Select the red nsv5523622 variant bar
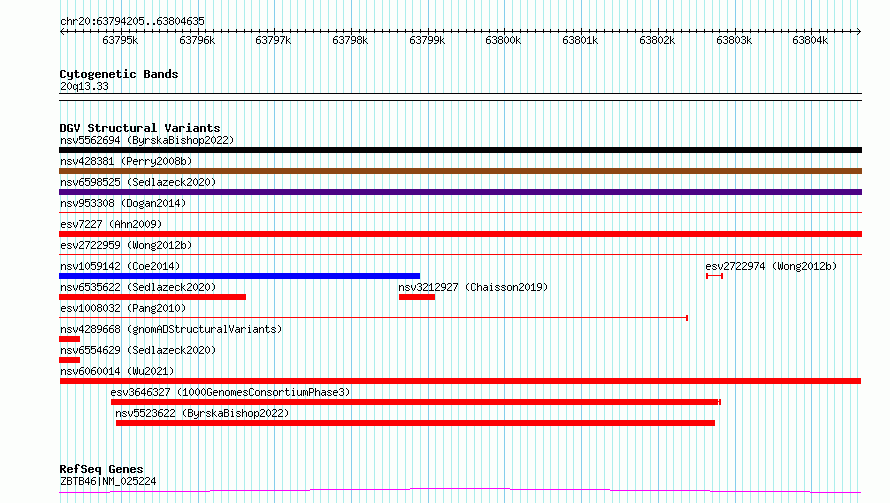Image resolution: width=890 pixels, height=503 pixels. [x=415, y=423]
